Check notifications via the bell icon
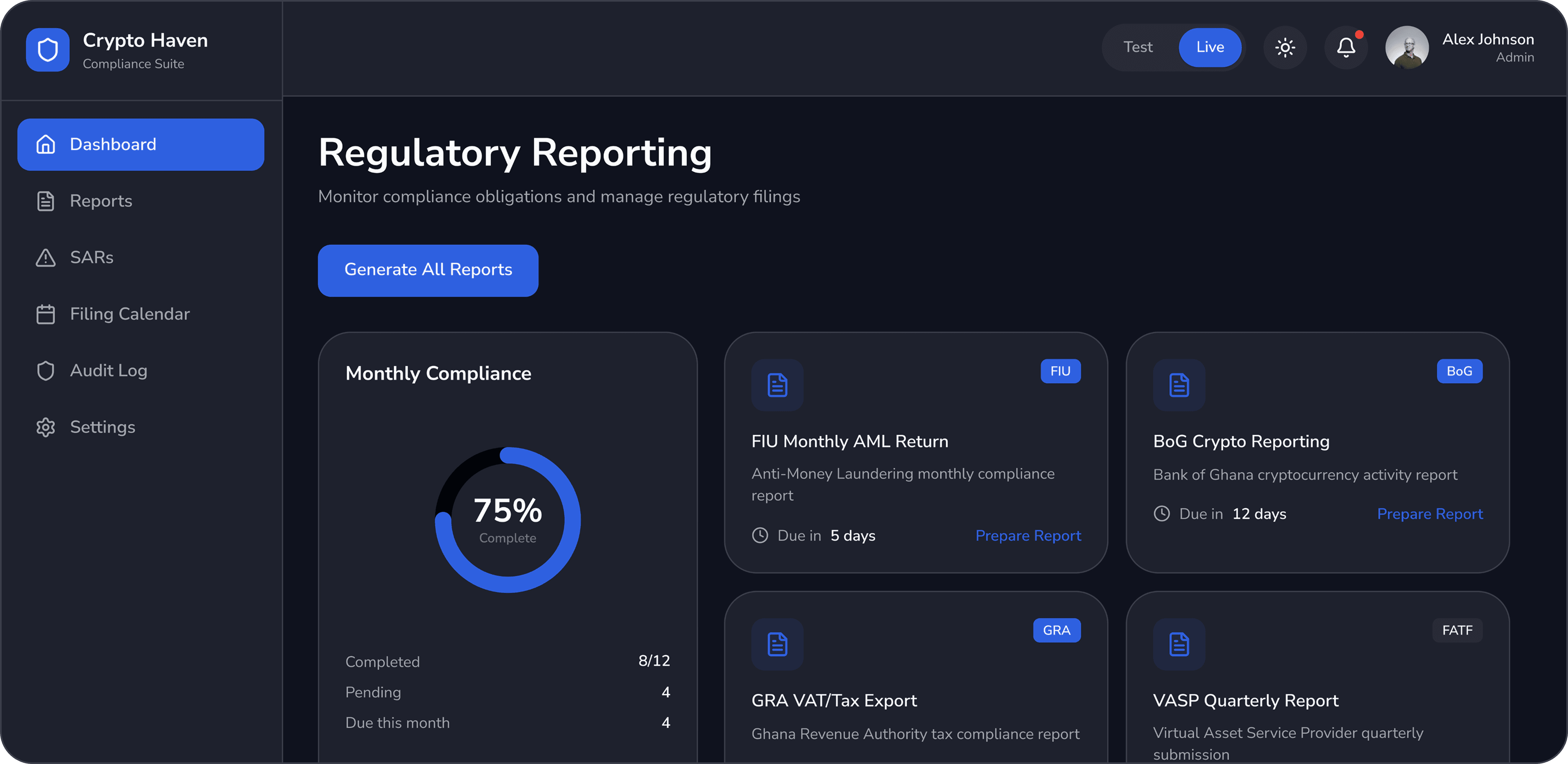This screenshot has height=764, width=1568. (1346, 47)
